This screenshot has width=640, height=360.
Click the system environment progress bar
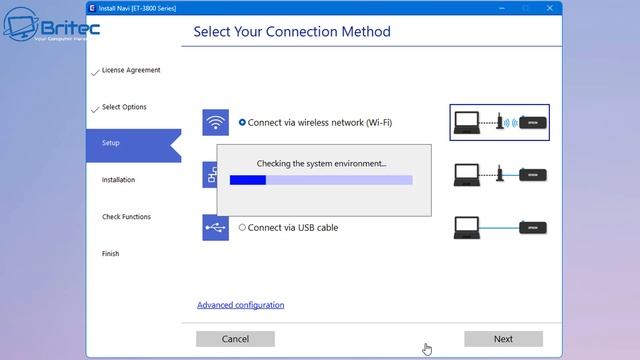point(321,180)
